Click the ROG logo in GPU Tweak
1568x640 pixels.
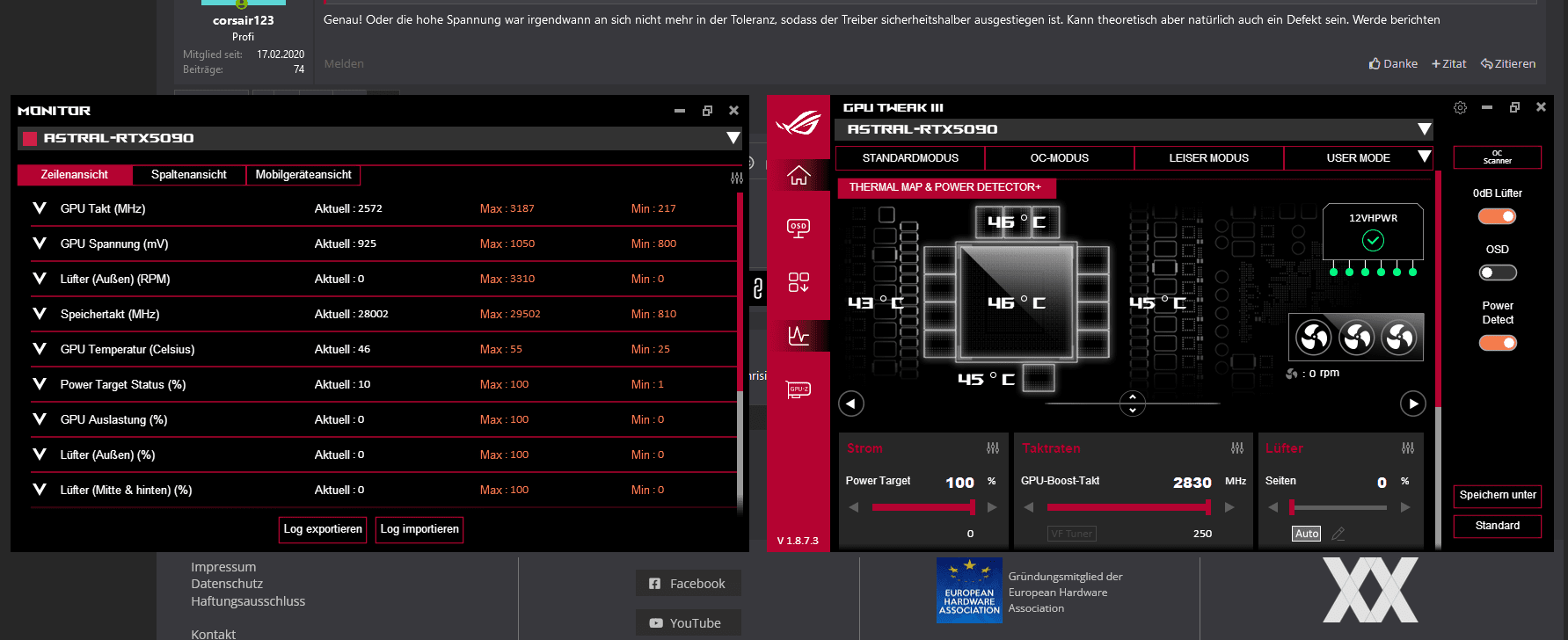point(799,123)
